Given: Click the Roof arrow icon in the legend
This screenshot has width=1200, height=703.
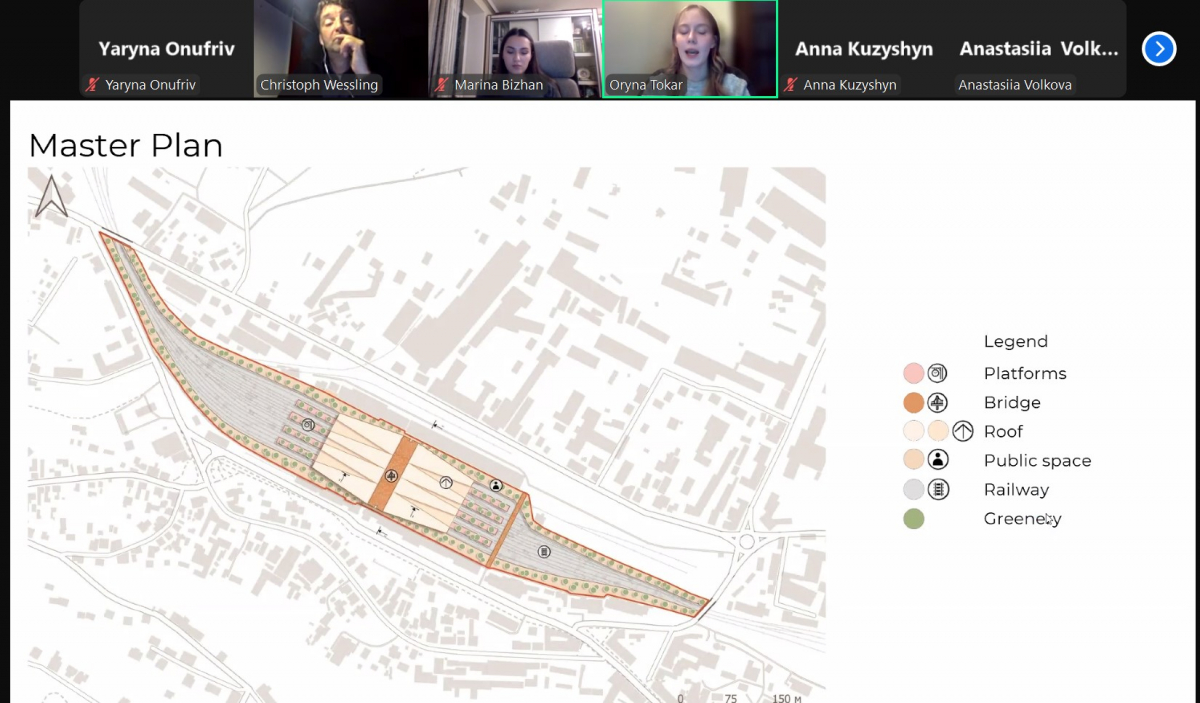Looking at the screenshot, I should [x=962, y=431].
